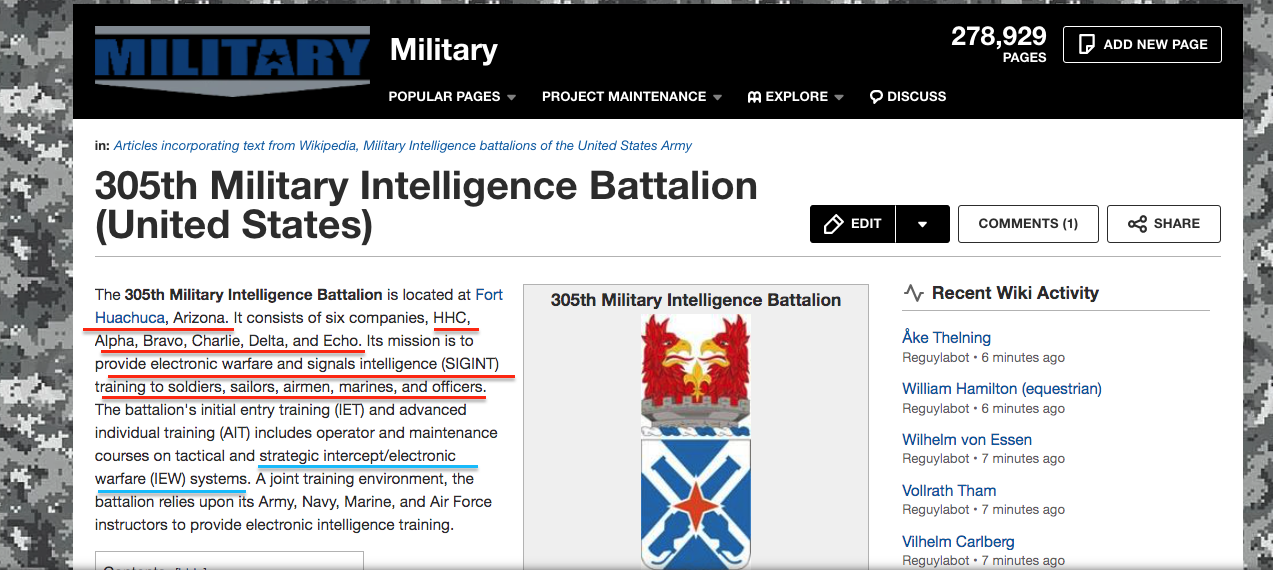The image size is (1273, 570).
Task: Click the page icon in Add New Page
Action: coord(1087,44)
